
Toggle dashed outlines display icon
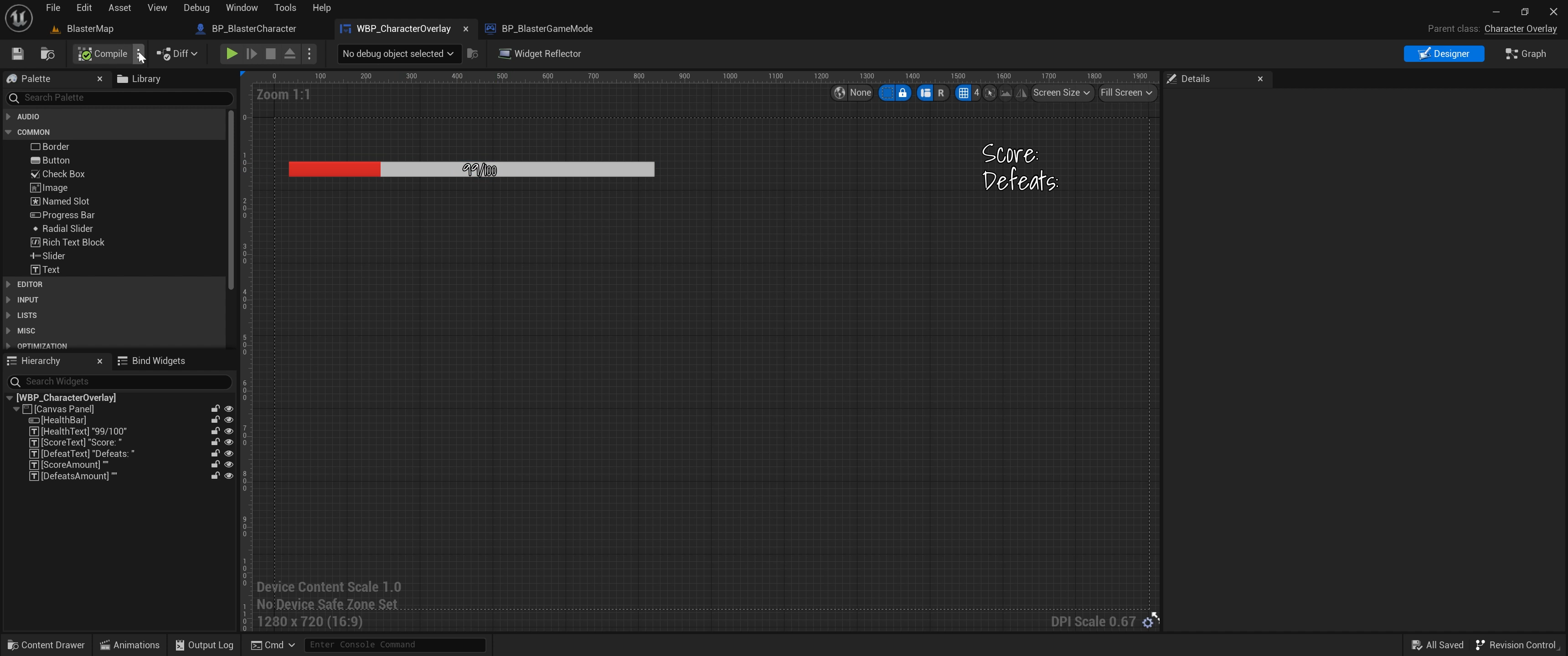tap(887, 92)
